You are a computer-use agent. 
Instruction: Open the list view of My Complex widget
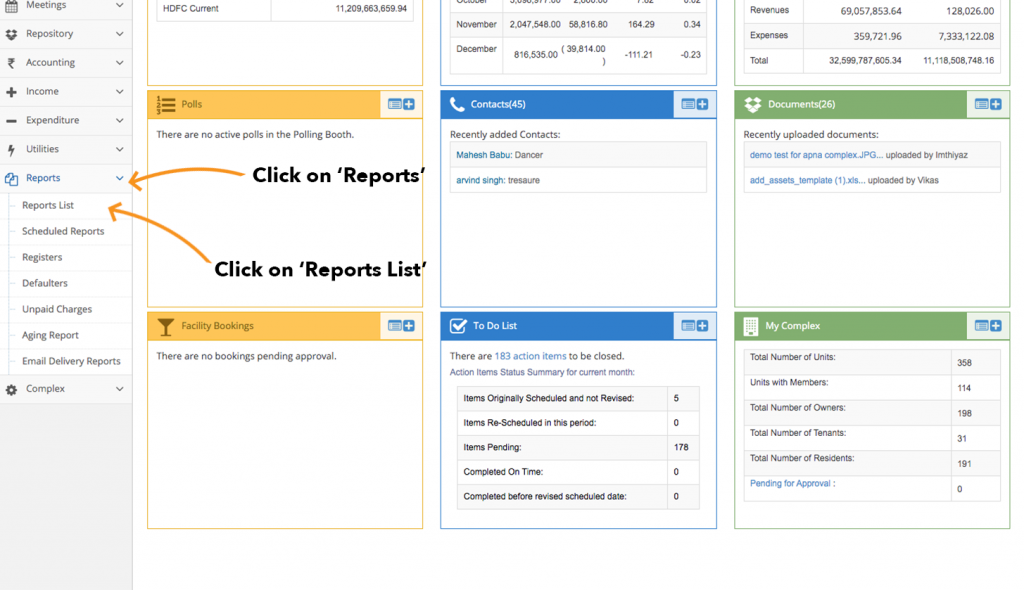click(x=981, y=326)
